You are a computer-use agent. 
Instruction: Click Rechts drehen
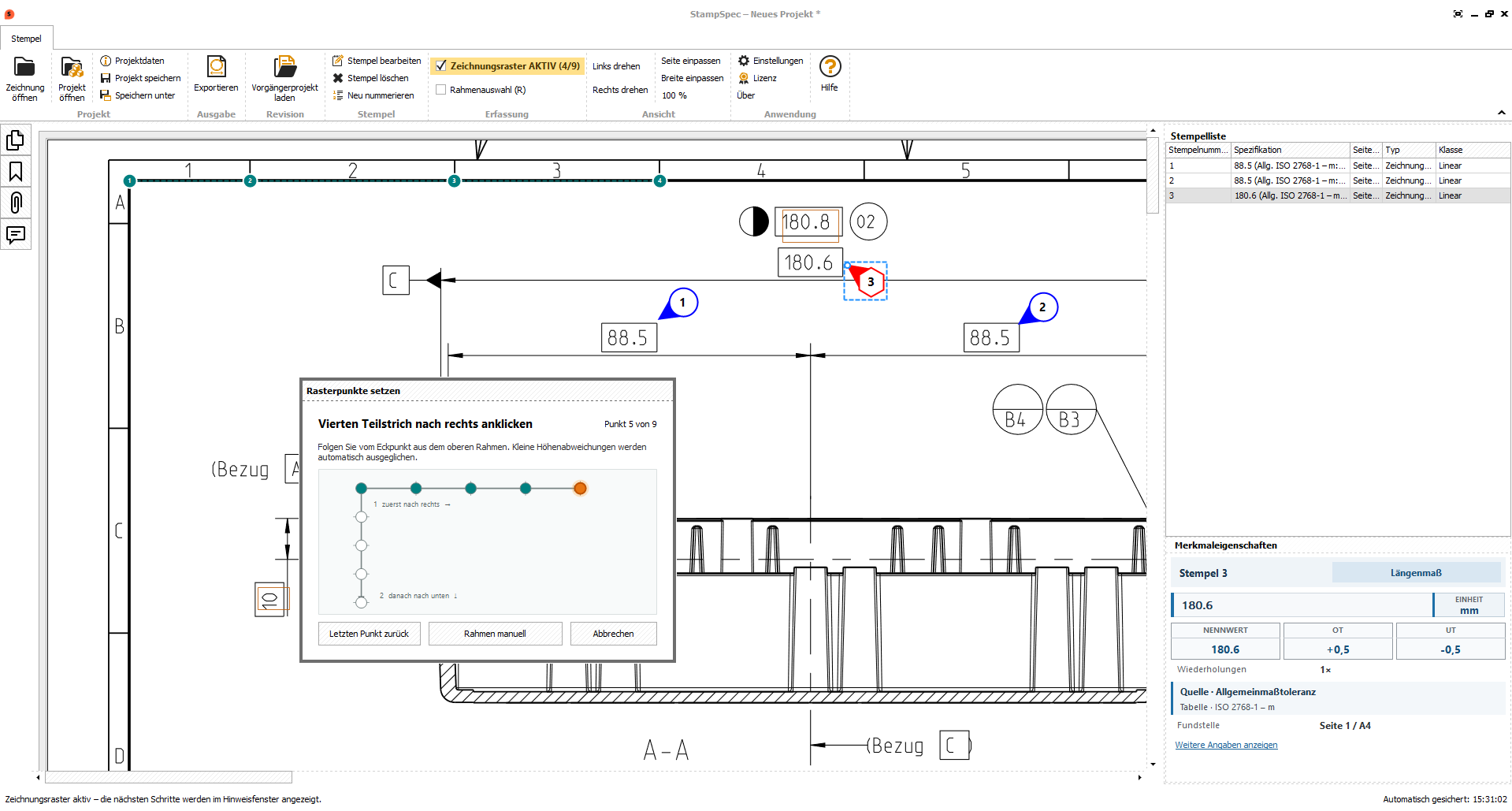[x=620, y=90]
